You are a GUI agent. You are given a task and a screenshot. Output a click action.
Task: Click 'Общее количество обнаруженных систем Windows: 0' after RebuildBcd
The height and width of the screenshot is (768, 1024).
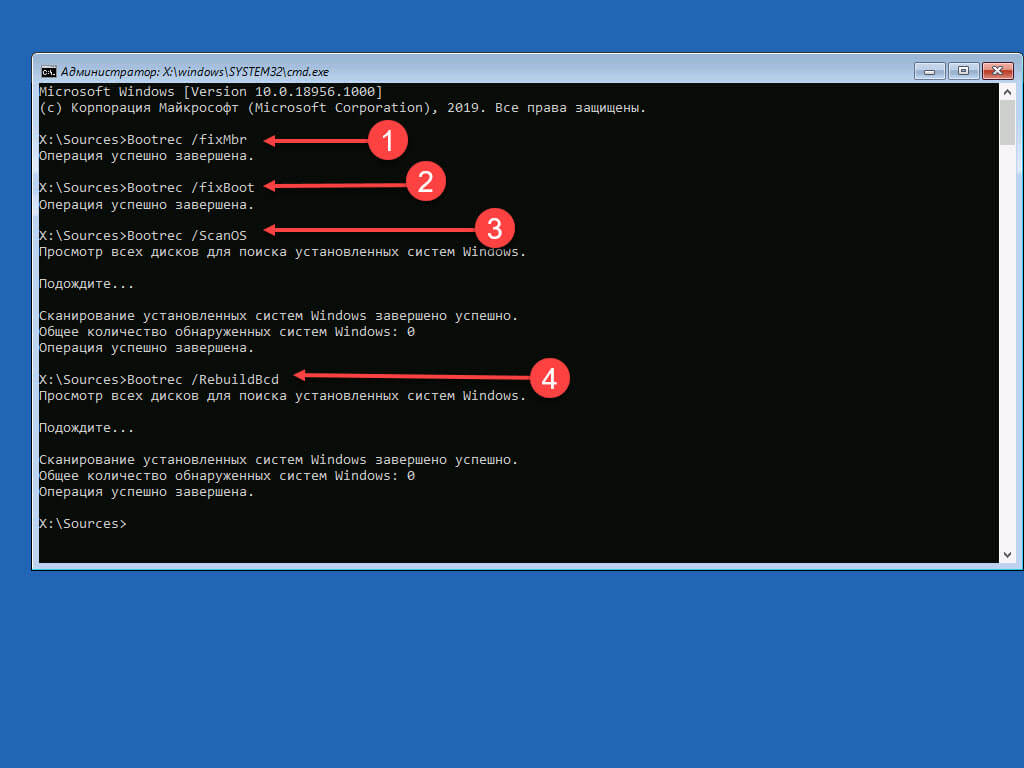pos(227,476)
